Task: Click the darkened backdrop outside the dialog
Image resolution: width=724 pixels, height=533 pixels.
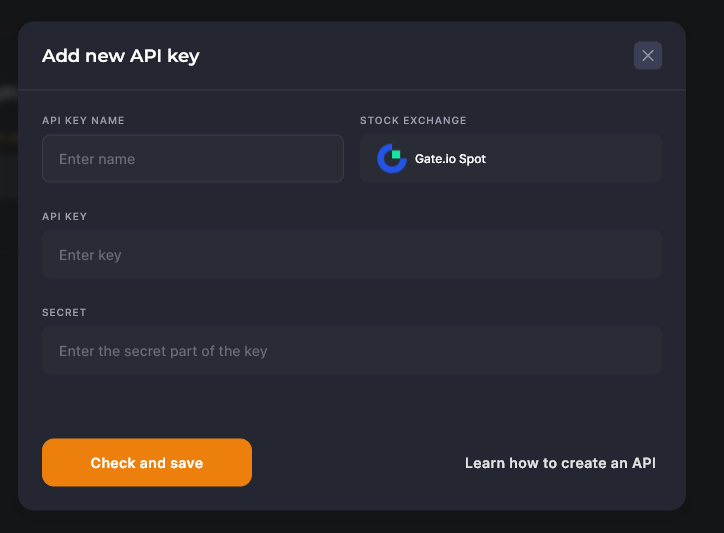Action: [x=705, y=277]
